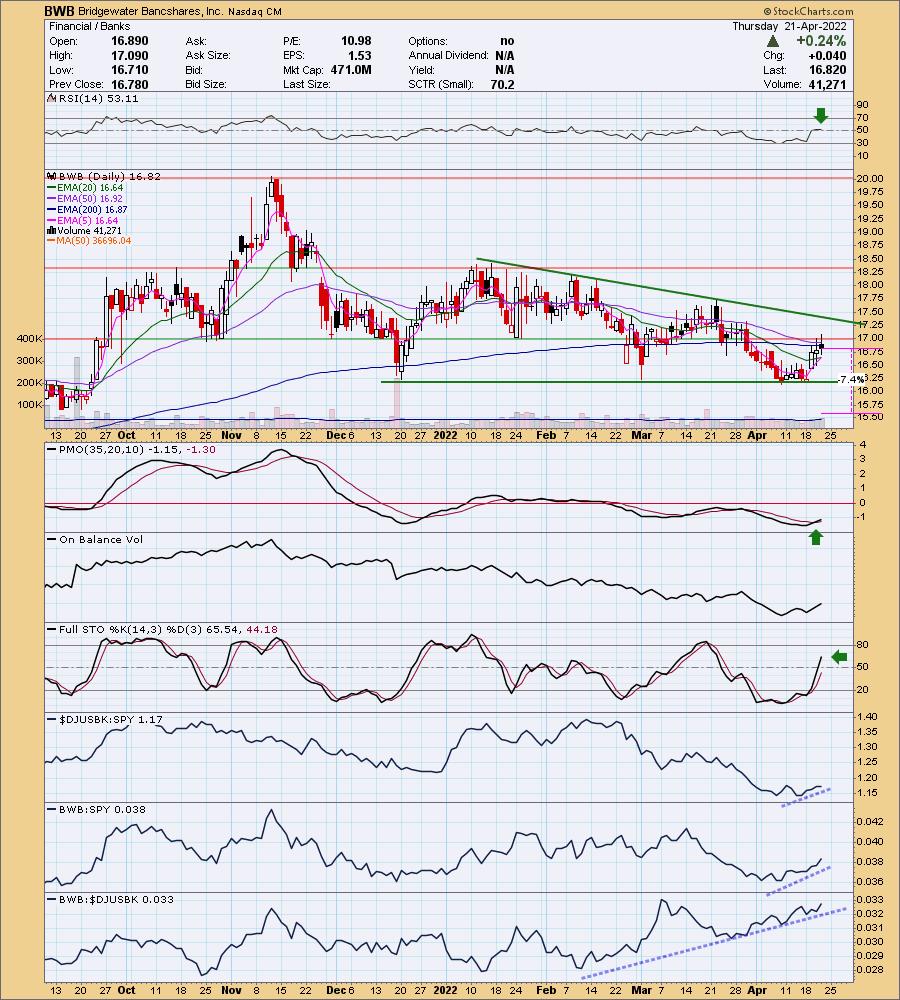
Task: Click the BWB ticker symbol in header
Action: tap(59, 11)
